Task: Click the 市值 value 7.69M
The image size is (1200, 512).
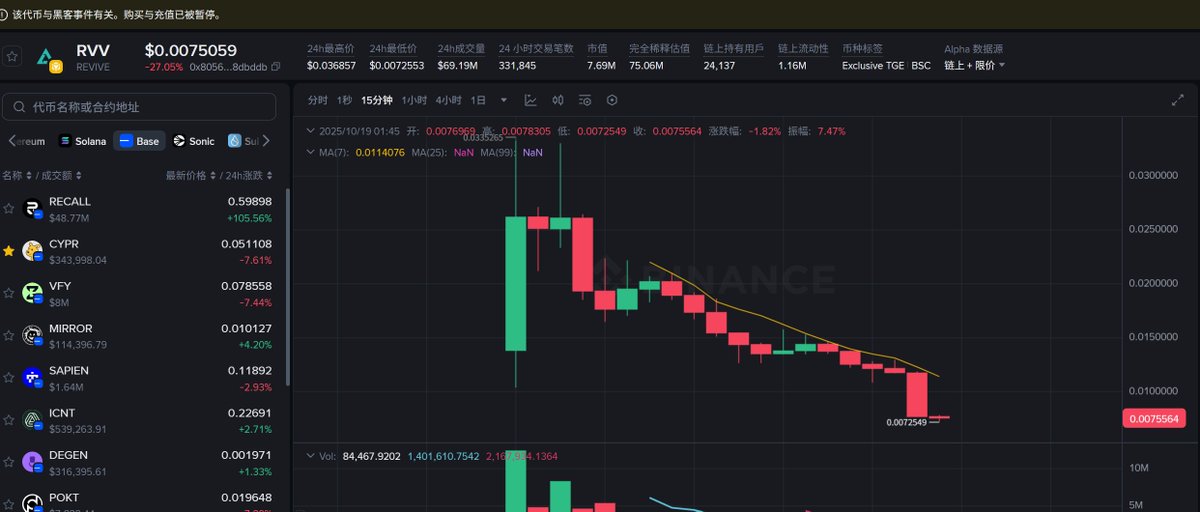Action: (x=602, y=65)
